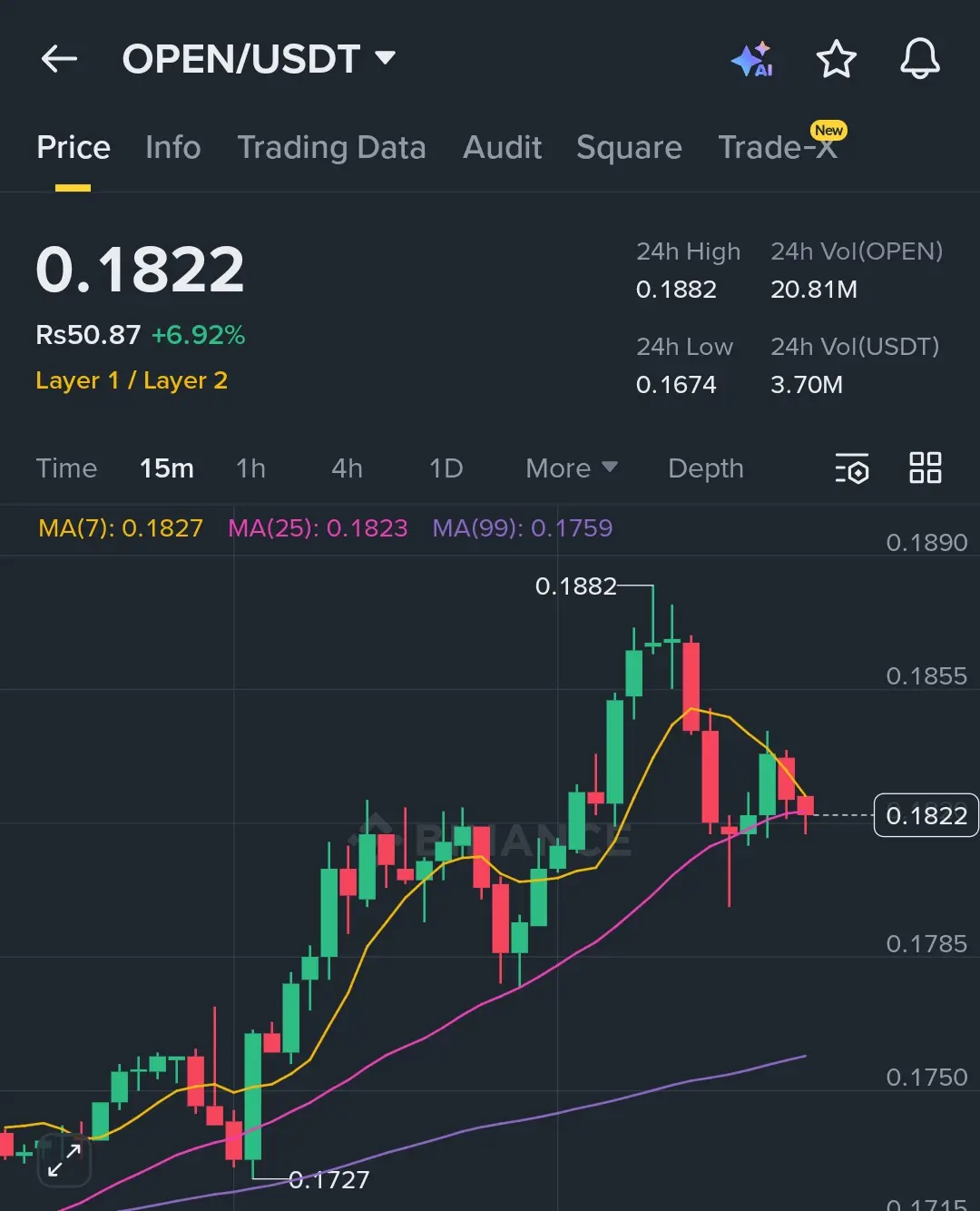Select the 4h chart interval
This screenshot has height=1211, width=980.
coord(347,468)
